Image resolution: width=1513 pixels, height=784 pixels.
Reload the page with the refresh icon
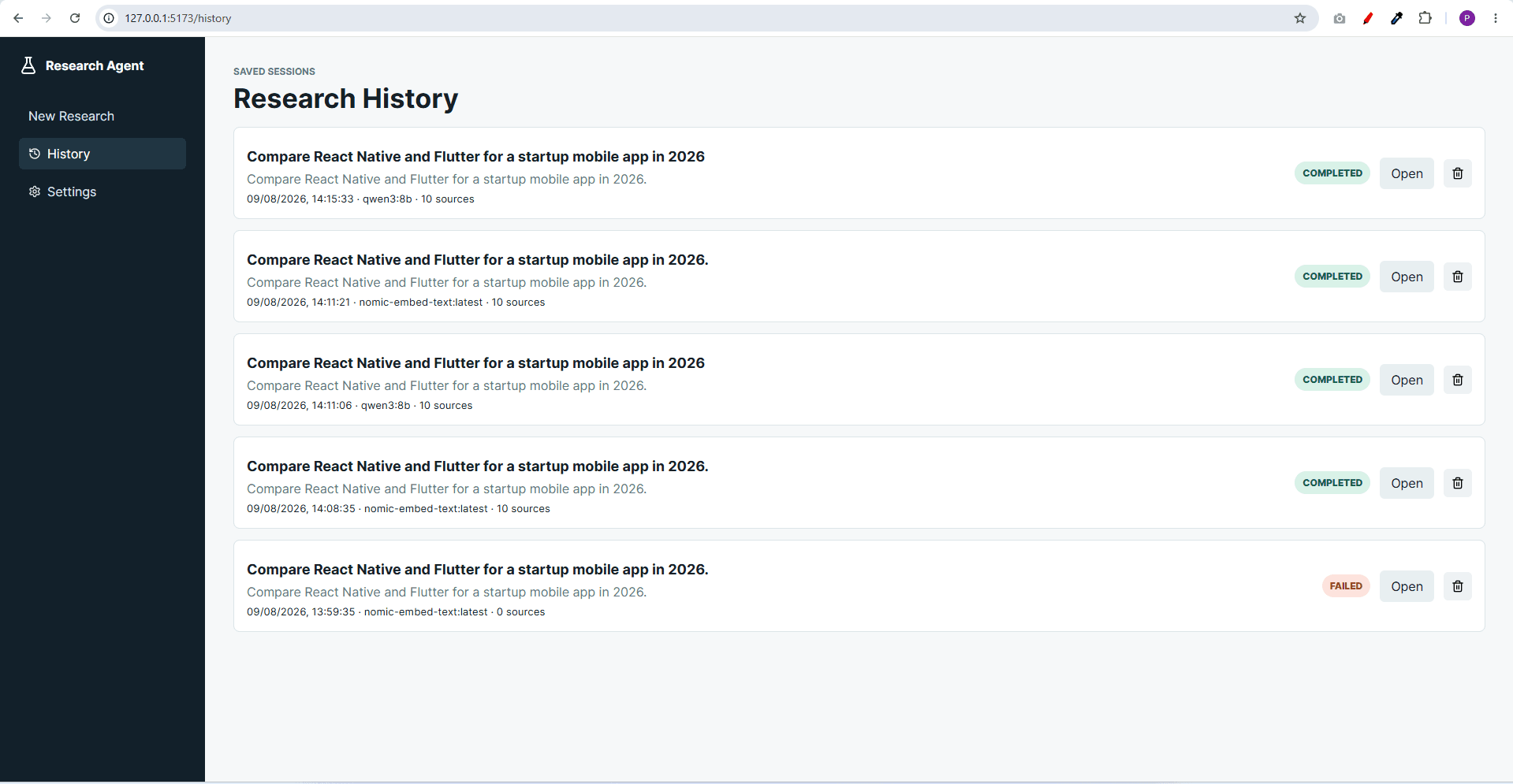tap(75, 18)
